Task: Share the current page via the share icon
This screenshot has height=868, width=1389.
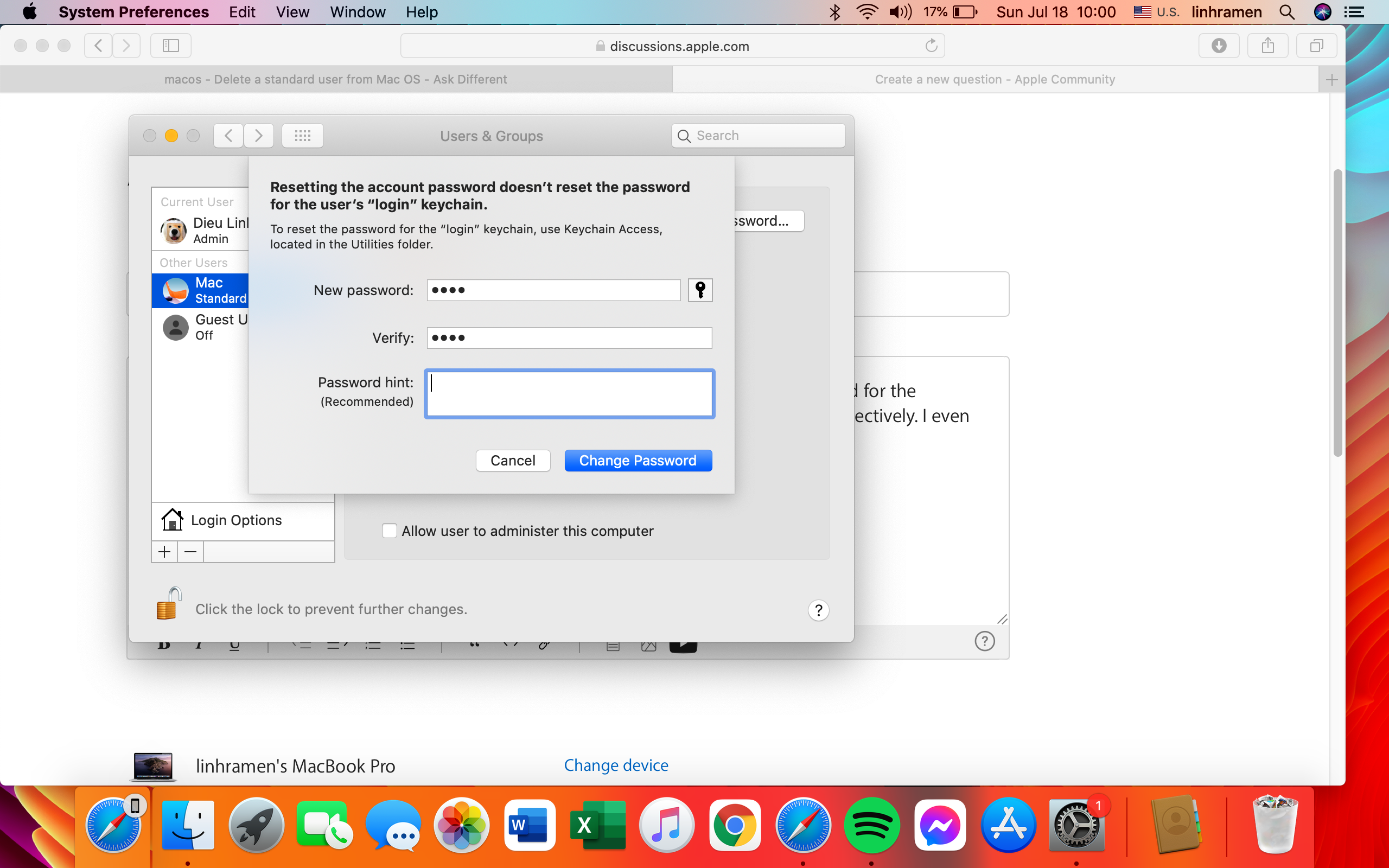Action: point(1267,46)
